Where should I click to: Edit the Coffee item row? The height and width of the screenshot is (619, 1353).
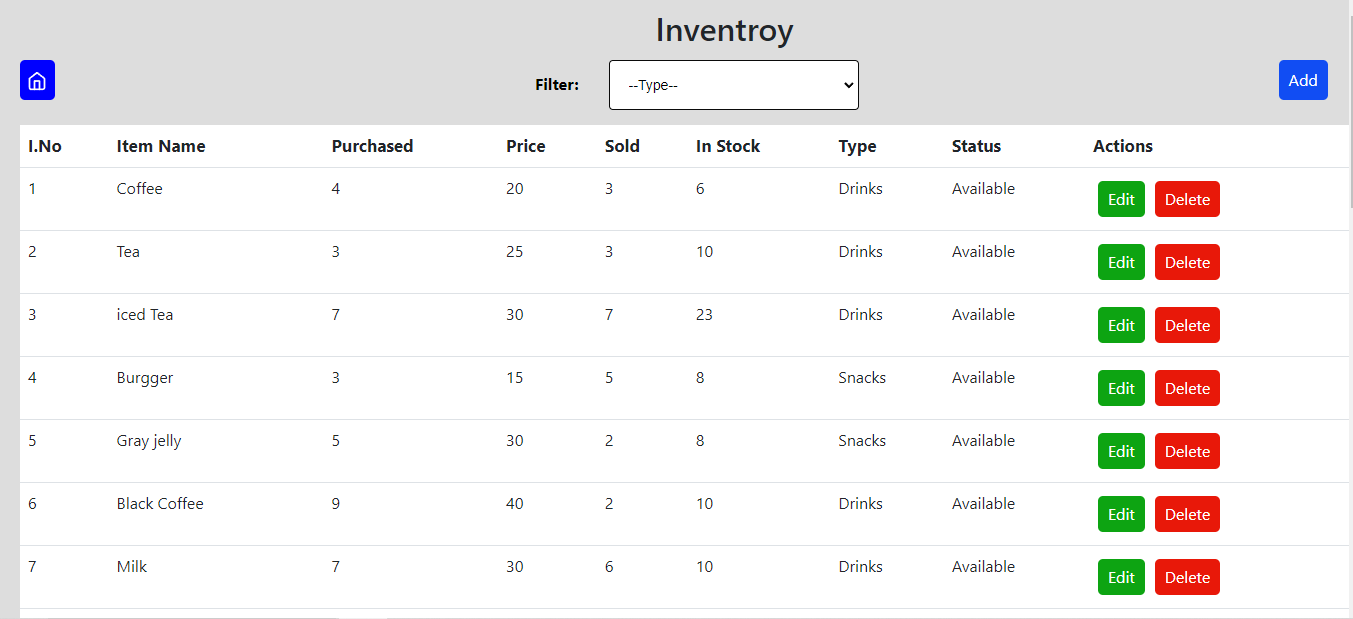1121,199
